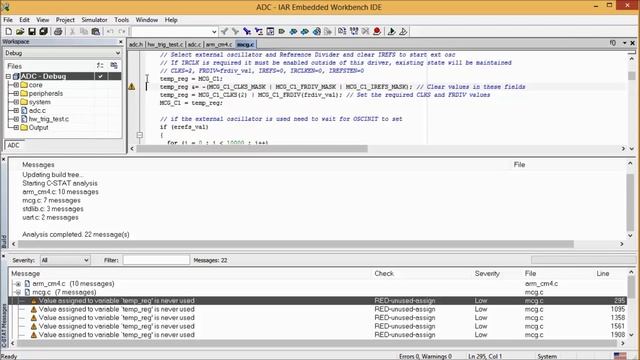Open the Tools menu
Screen dimensions: 640x360
click(121, 20)
